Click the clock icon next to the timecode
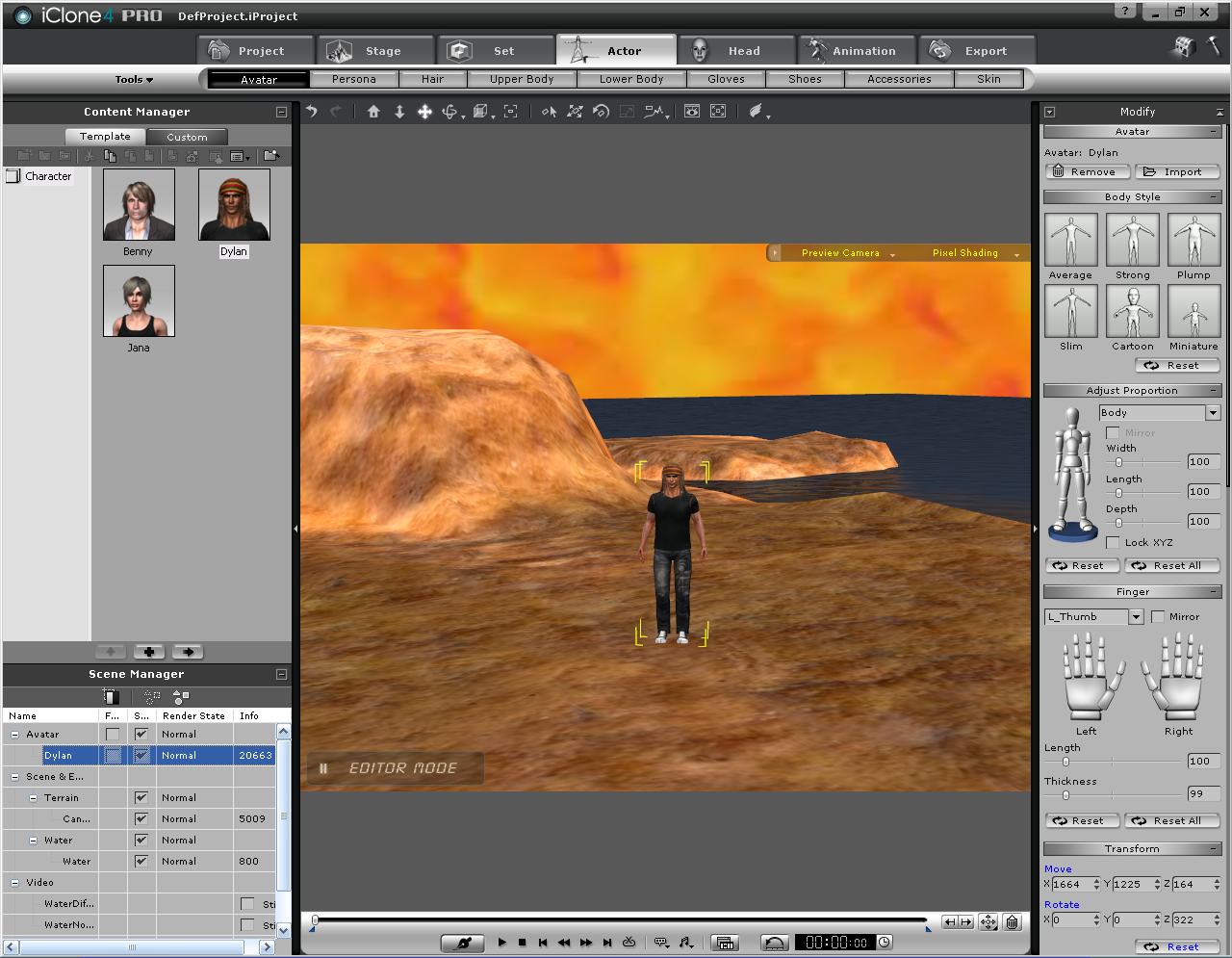This screenshot has width=1232, height=958. tap(885, 943)
